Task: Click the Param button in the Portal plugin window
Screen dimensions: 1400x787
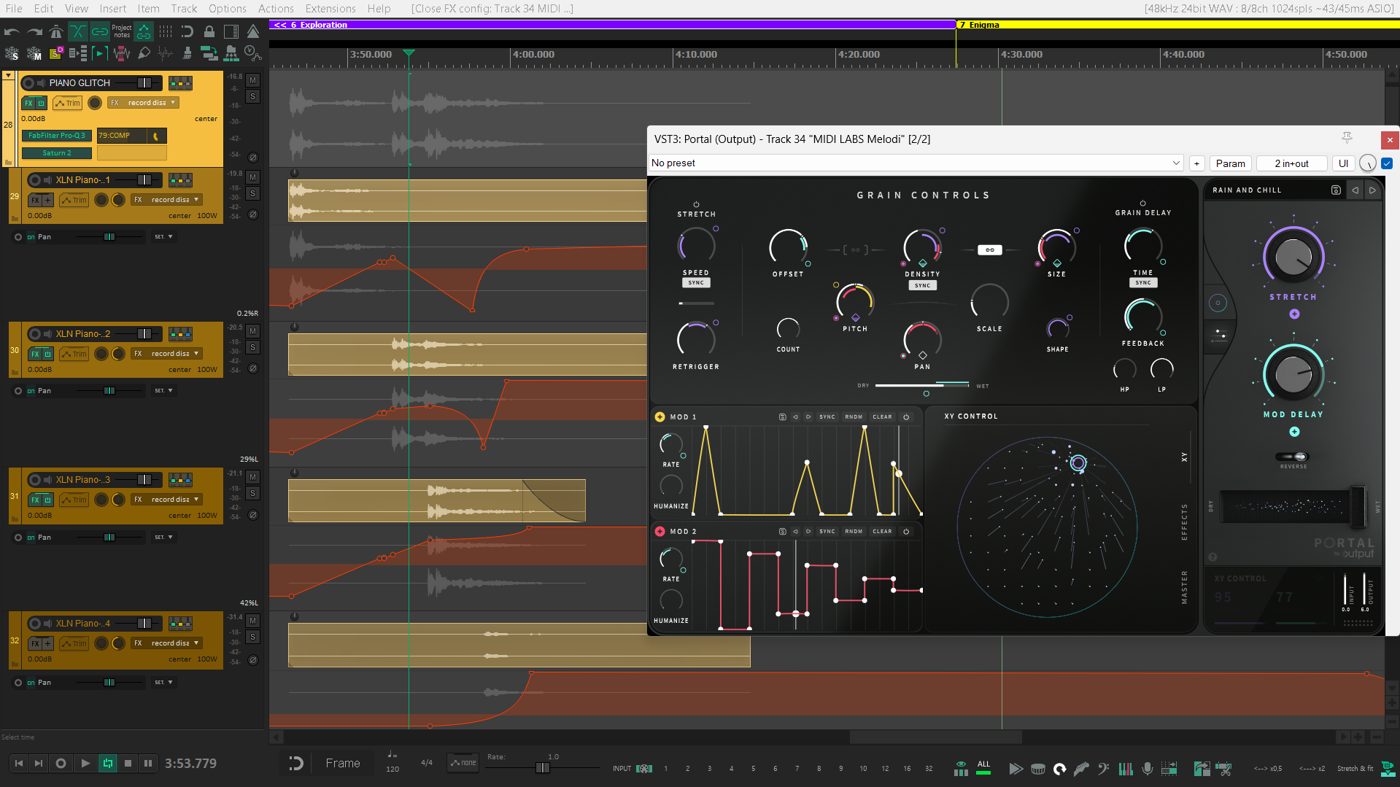Action: [1230, 163]
